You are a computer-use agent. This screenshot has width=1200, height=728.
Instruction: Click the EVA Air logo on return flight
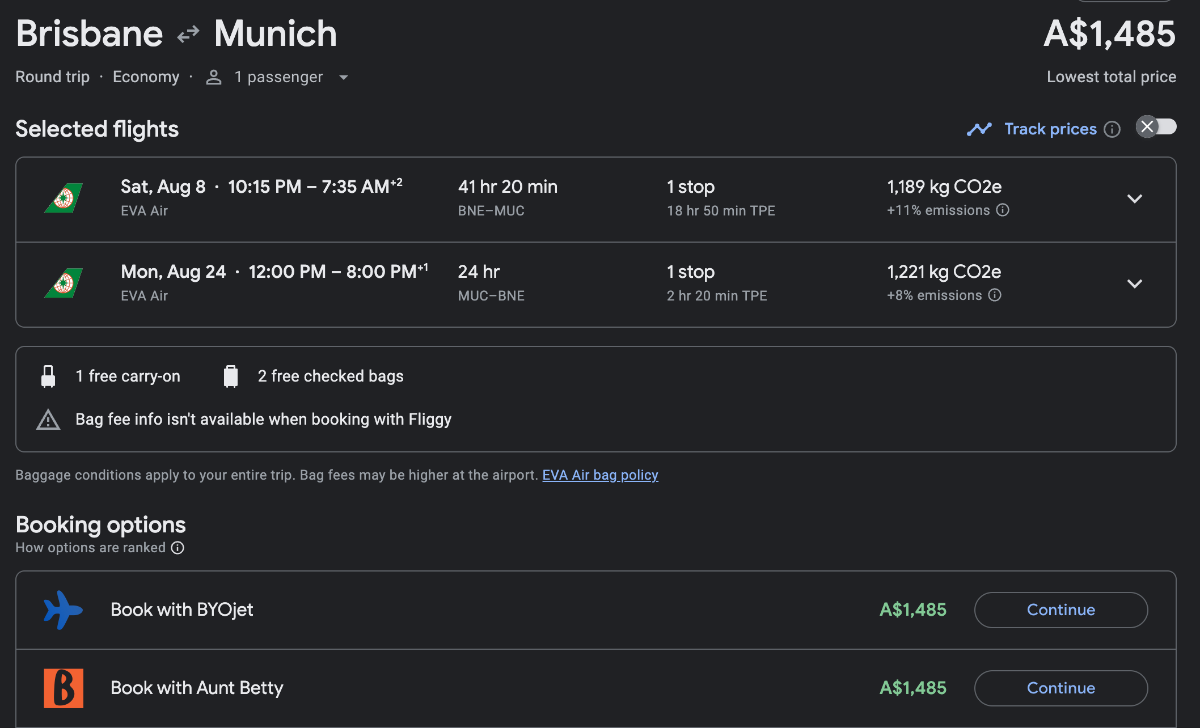pyautogui.click(x=63, y=283)
